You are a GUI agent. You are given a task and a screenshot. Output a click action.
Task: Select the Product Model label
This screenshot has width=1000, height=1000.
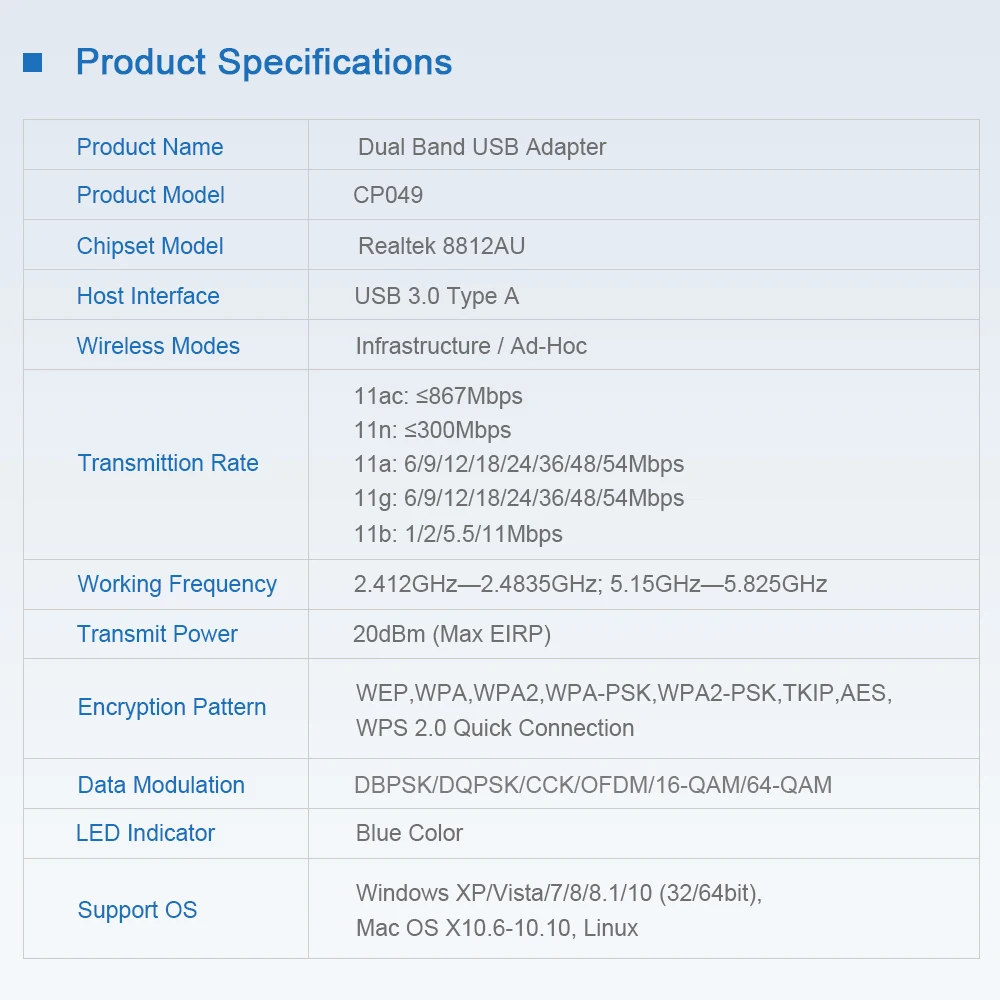click(x=150, y=196)
